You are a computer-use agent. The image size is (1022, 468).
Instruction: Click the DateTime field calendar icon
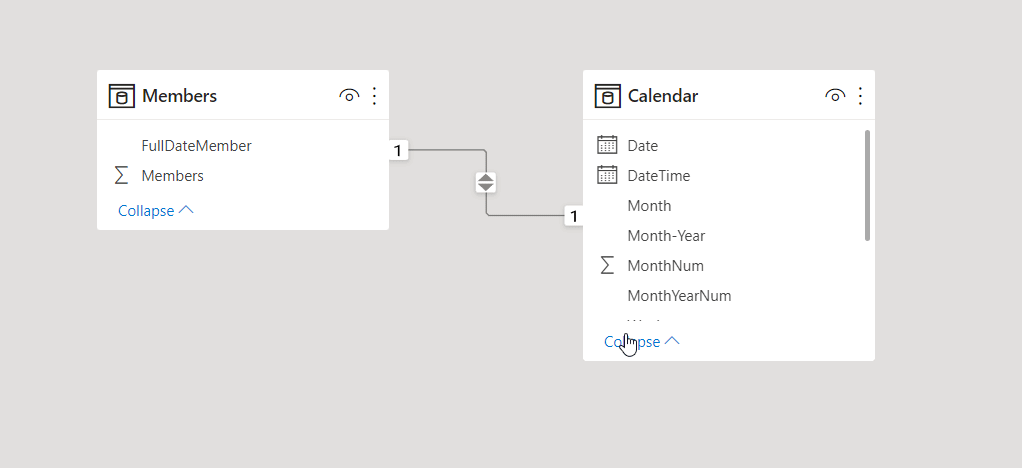[607, 175]
